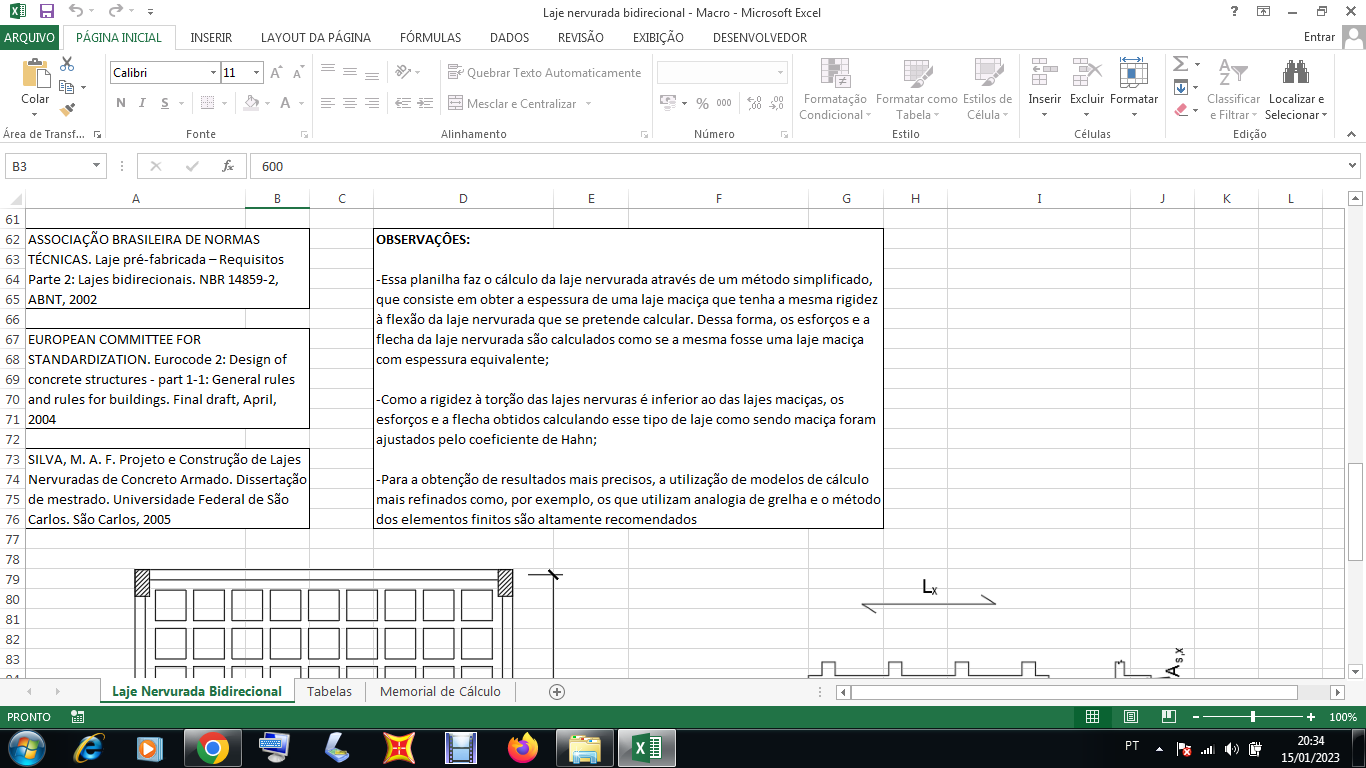
Task: Open the ARQUIVO tab
Action: [30, 37]
